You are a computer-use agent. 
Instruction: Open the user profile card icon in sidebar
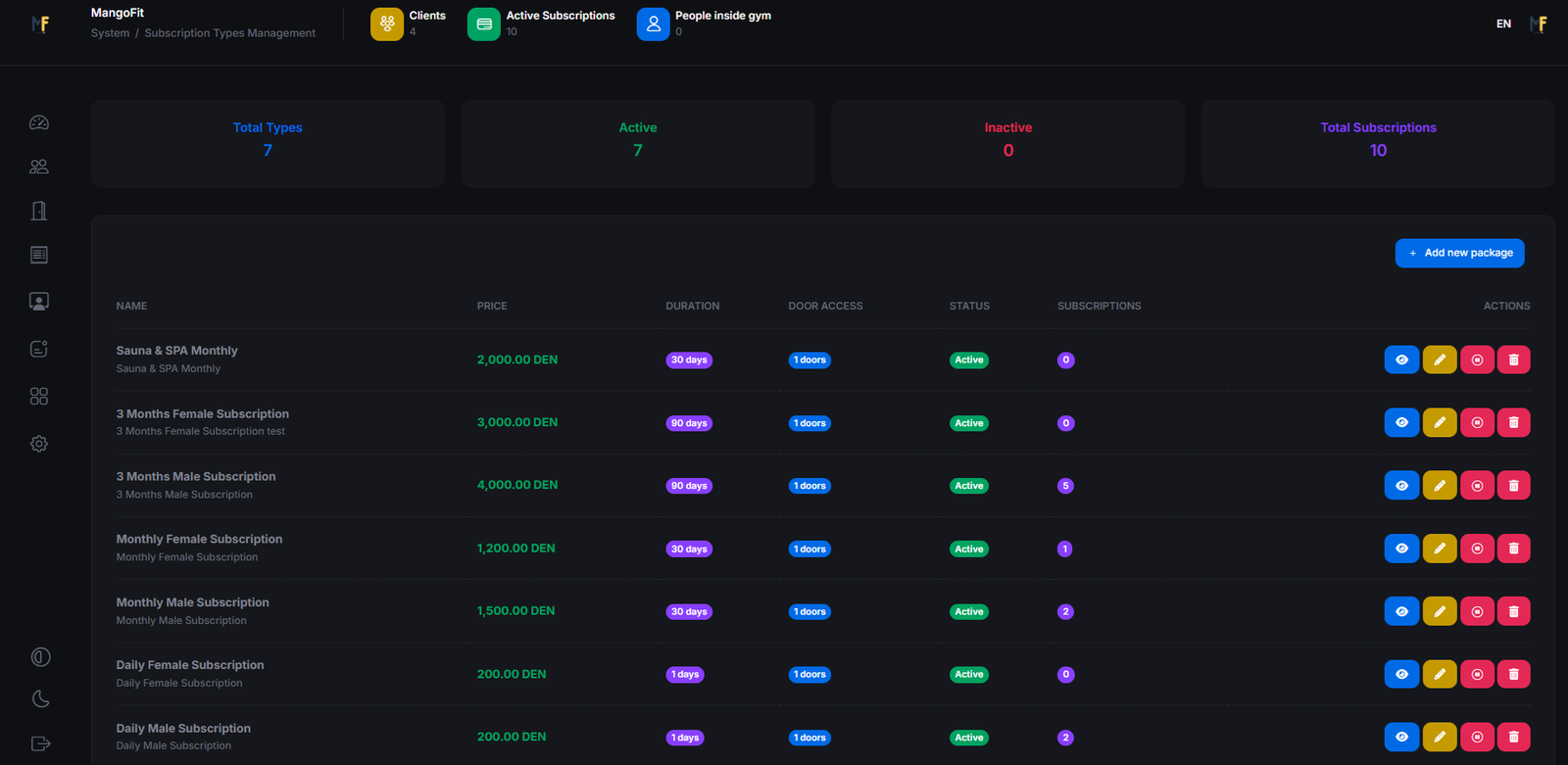click(x=39, y=302)
